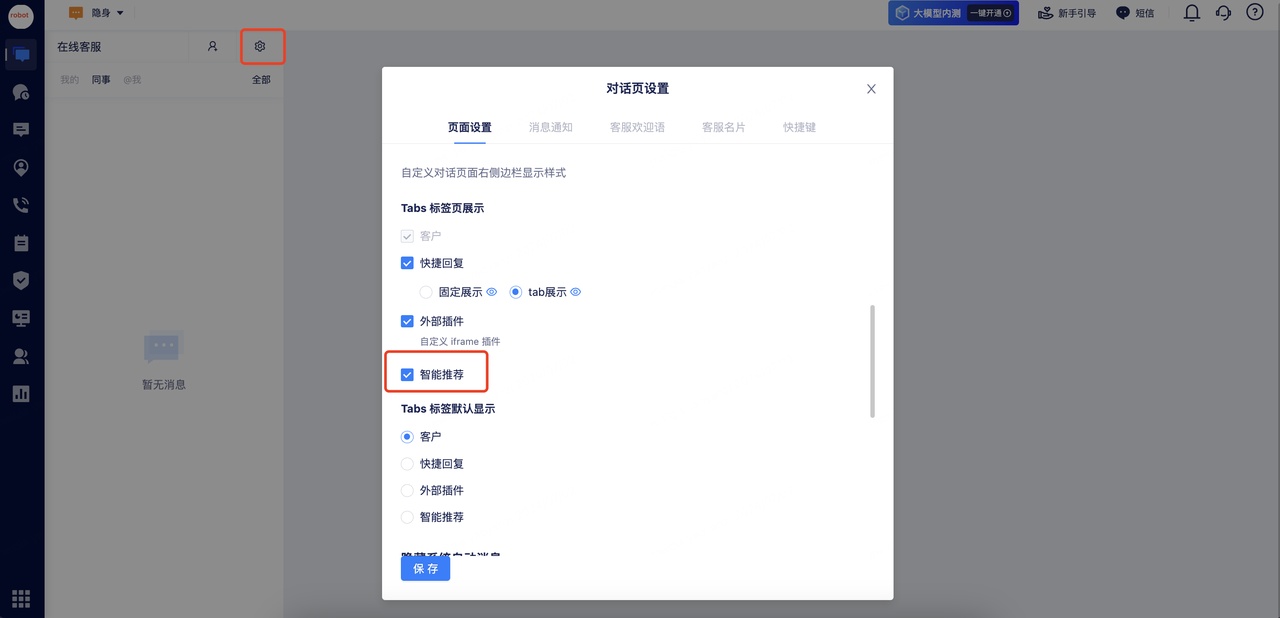Open the clipboard tickets icon in the sidebar
Image resolution: width=1280 pixels, height=618 pixels.
21,243
